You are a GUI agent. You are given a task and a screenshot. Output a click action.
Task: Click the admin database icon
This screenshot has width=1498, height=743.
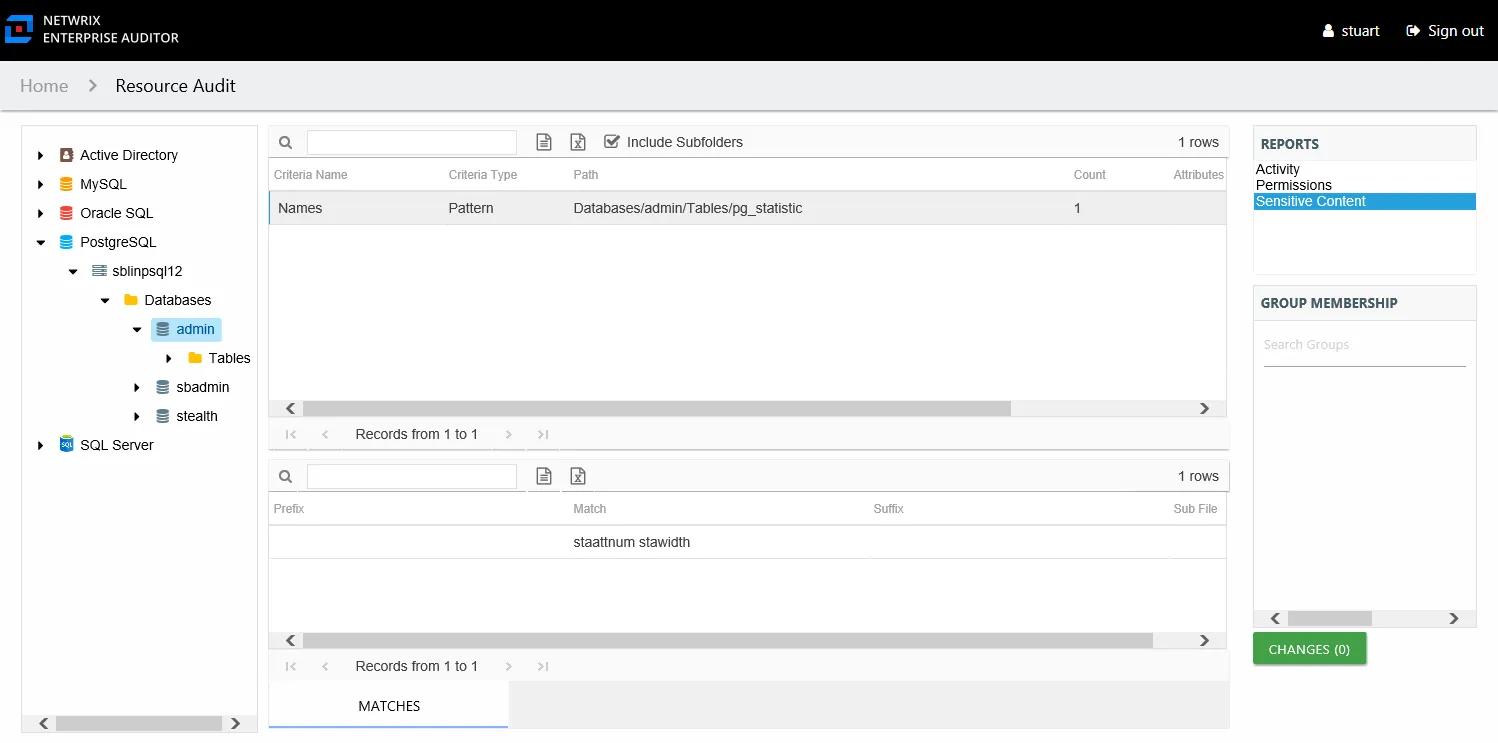163,329
